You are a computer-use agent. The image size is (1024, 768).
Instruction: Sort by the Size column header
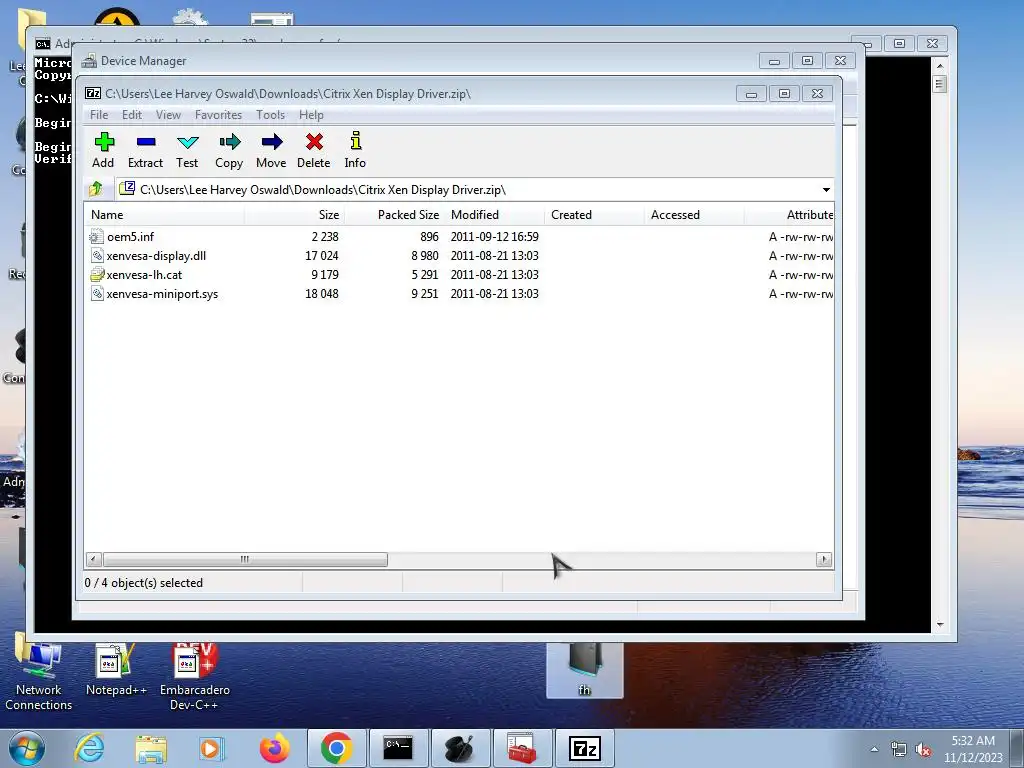pos(294,215)
